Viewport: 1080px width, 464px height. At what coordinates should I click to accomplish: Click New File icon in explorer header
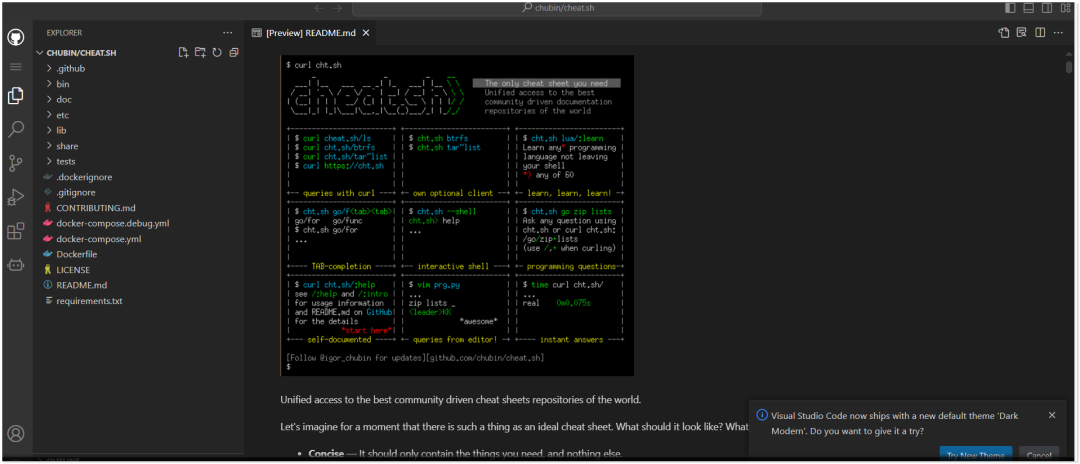click(183, 52)
